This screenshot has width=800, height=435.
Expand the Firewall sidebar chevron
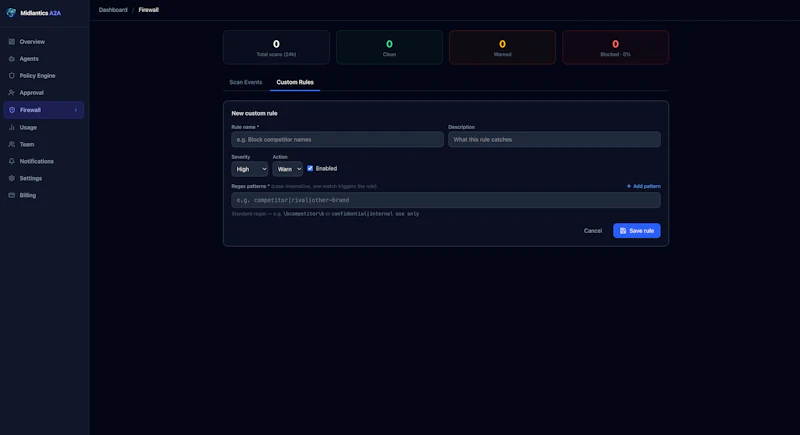[76, 110]
